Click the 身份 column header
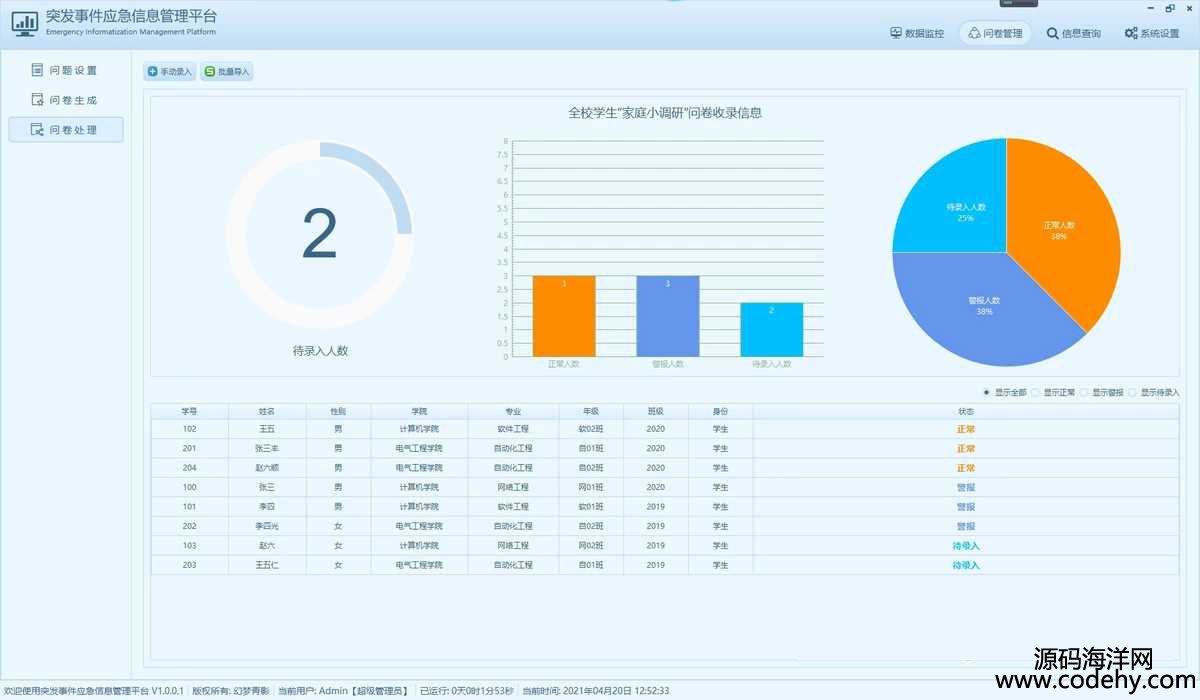Viewport: 1200px width, 700px height. click(720, 411)
